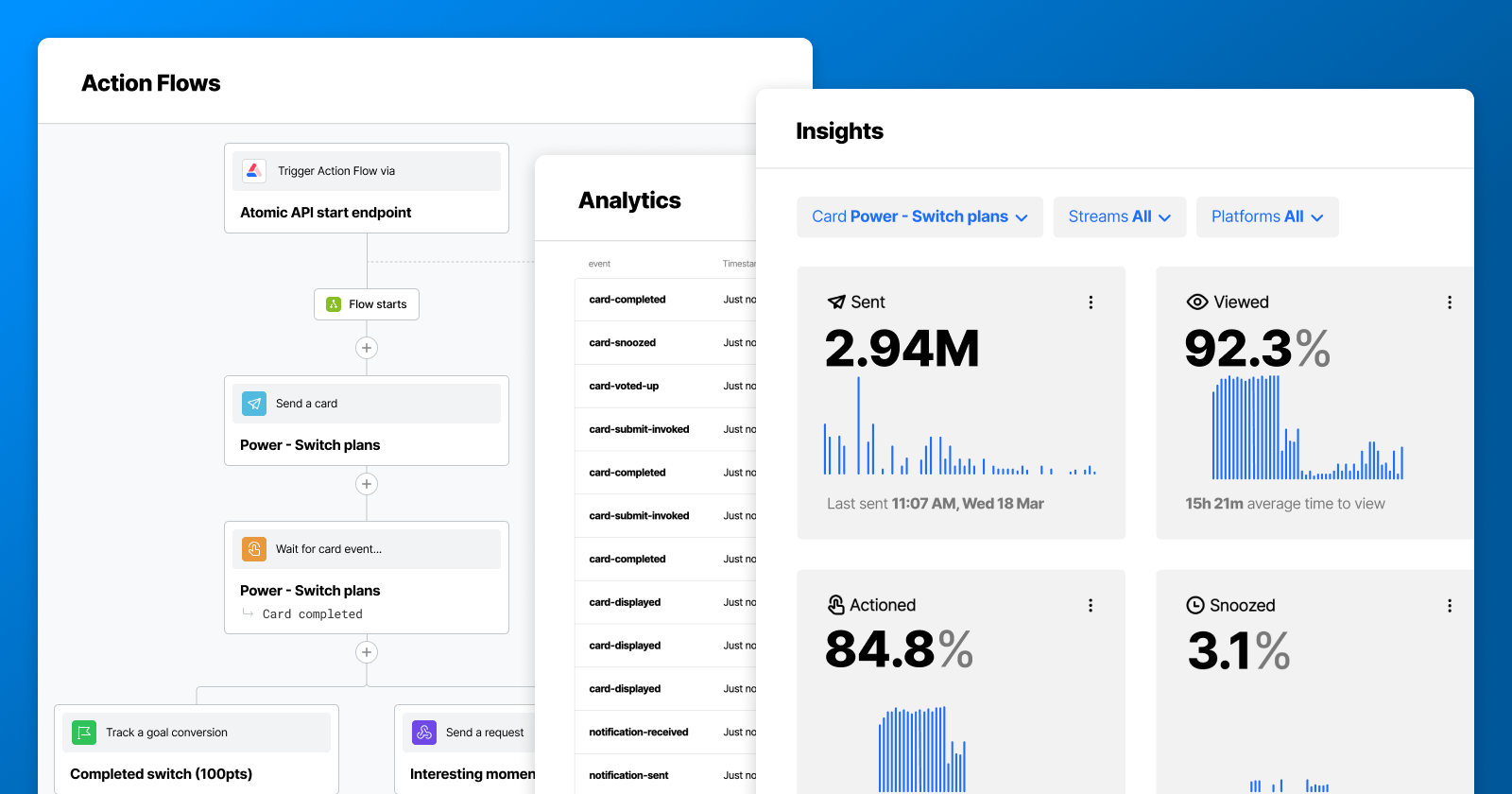This screenshot has height=794, width=1512.
Task: Select the notification-sent event row
Action: click(x=665, y=775)
